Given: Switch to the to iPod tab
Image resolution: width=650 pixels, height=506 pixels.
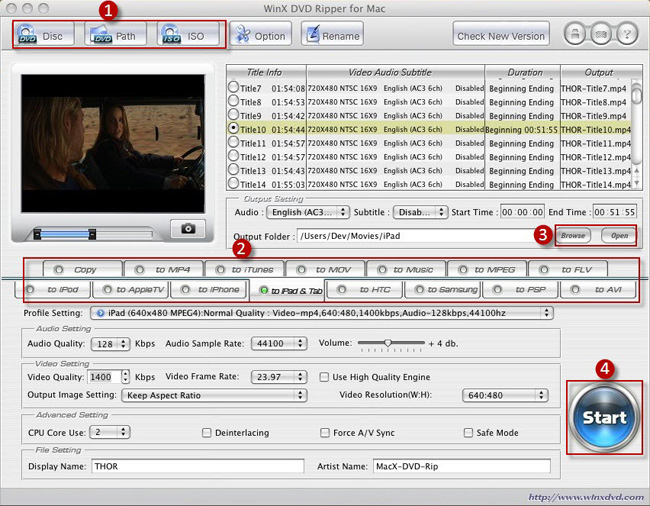Looking at the screenshot, I should point(53,289).
